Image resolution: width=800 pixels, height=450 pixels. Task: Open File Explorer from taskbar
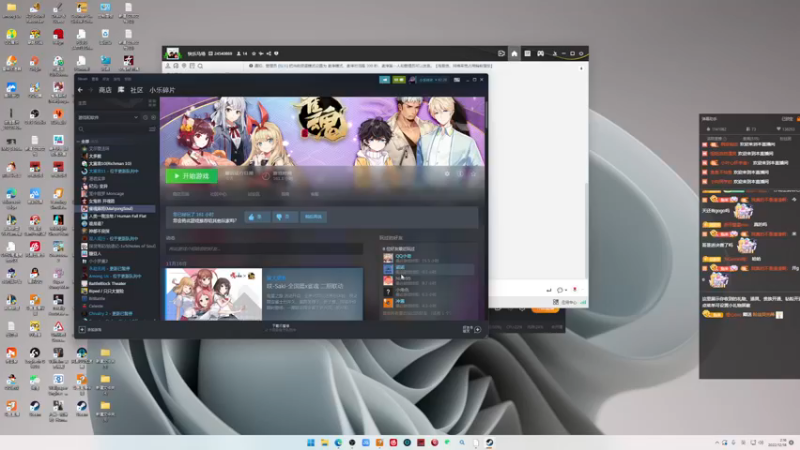click(x=324, y=442)
